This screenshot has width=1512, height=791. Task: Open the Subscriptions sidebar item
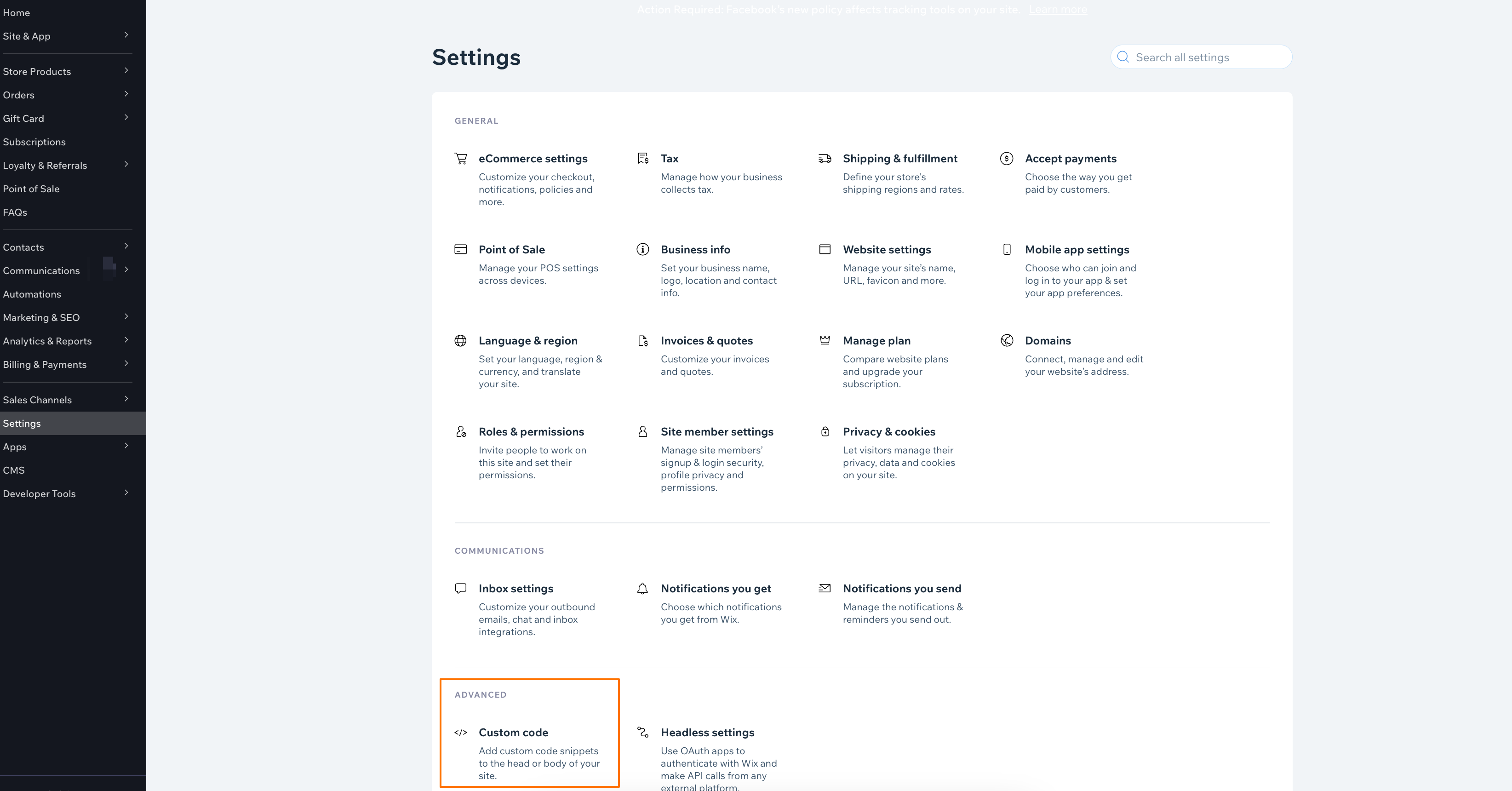(34, 142)
